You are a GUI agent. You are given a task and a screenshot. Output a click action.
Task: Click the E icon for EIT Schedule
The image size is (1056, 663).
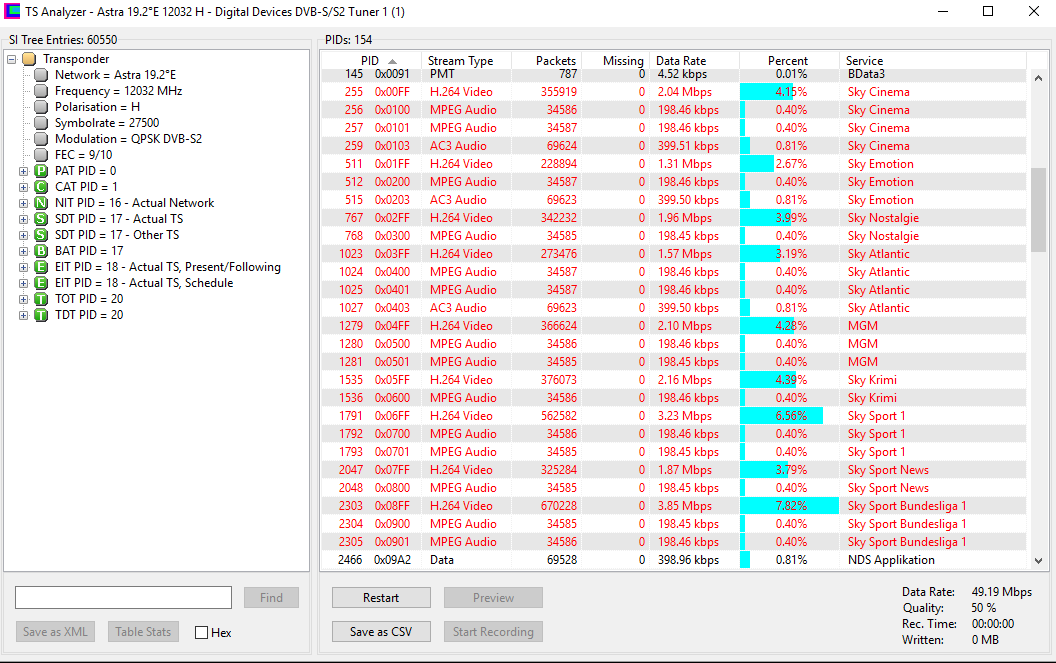(41, 283)
